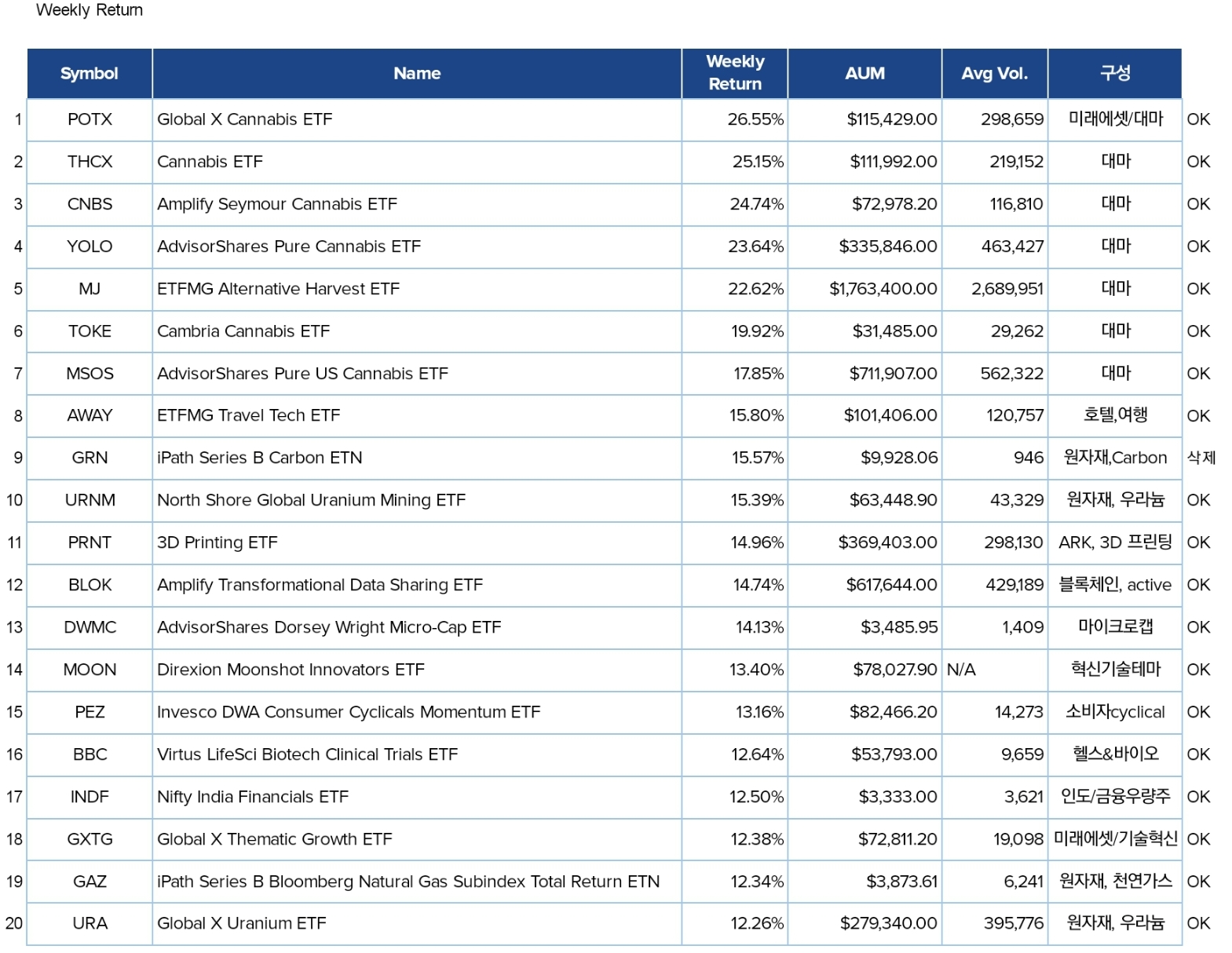Click the 구성 column header
Viewport: 1232px width, 953px height.
pyautogui.click(x=1115, y=73)
